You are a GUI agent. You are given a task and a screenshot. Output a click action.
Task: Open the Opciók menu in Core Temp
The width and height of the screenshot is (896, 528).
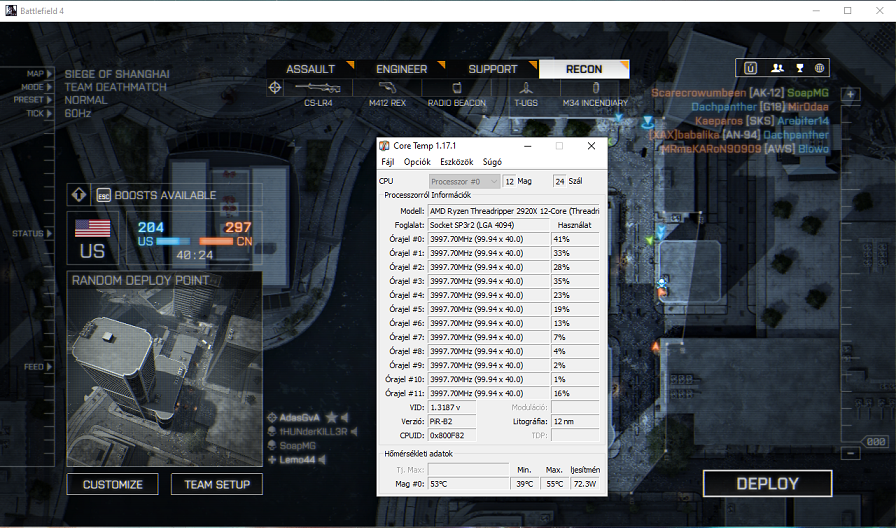[417, 162]
